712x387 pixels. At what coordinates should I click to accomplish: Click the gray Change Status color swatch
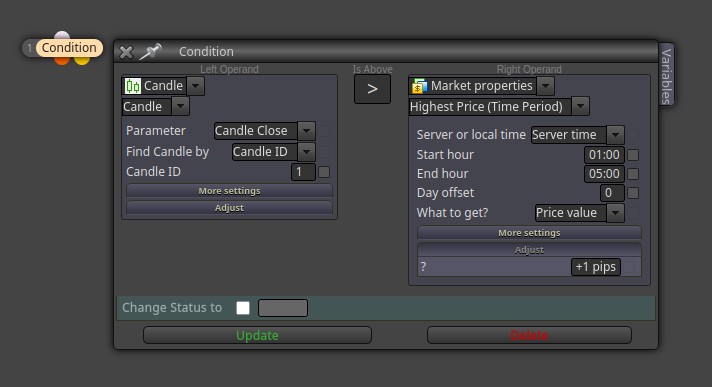pyautogui.click(x=283, y=308)
